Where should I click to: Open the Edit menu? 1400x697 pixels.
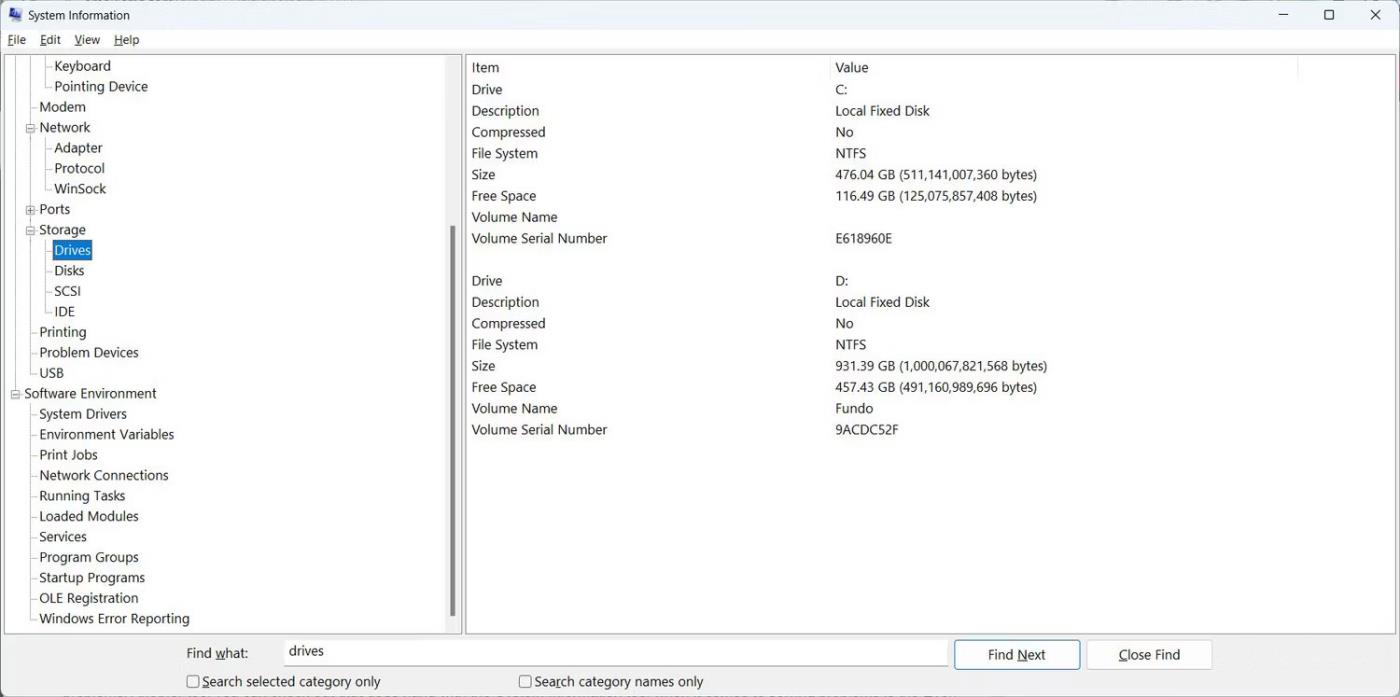50,40
